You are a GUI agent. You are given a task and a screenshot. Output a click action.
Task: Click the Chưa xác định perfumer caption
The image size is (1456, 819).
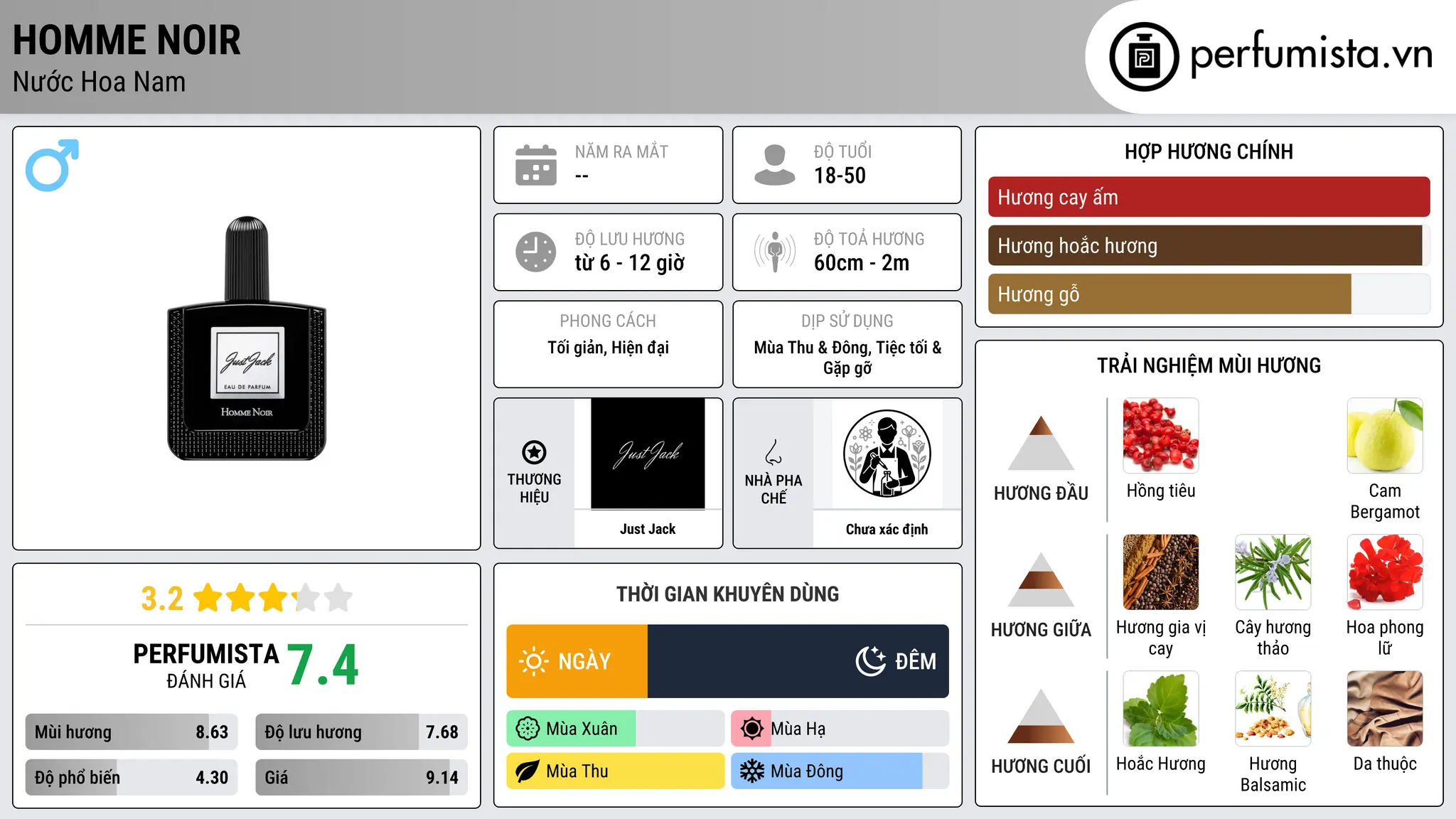coord(887,529)
